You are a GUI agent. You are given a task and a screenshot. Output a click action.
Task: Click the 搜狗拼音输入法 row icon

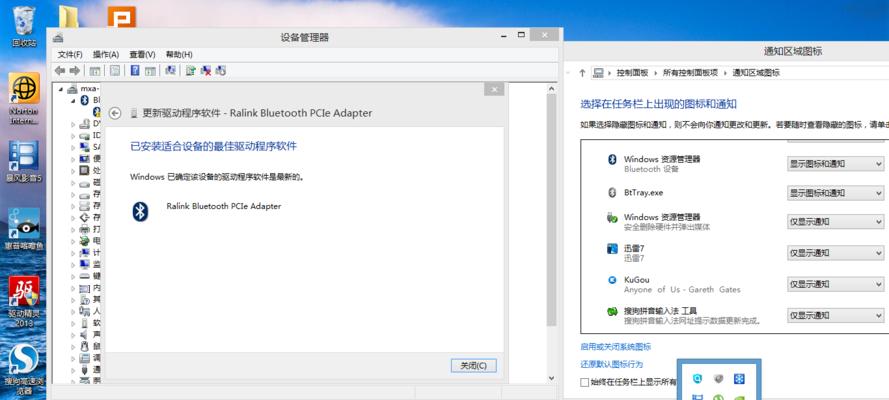point(612,311)
